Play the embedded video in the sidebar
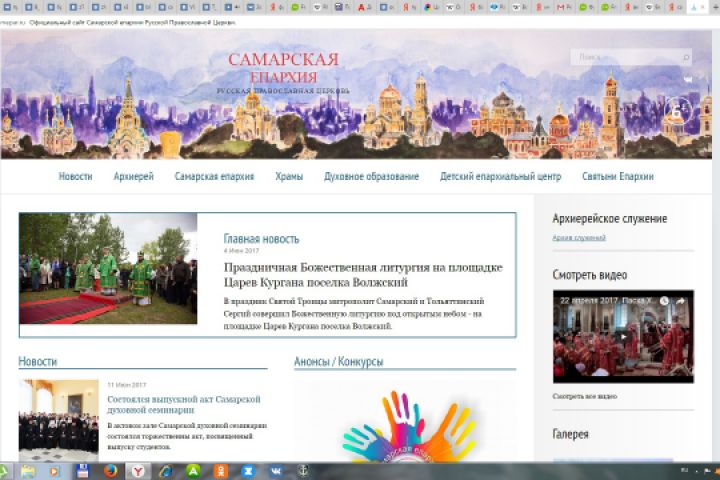720x480 pixels. (623, 337)
